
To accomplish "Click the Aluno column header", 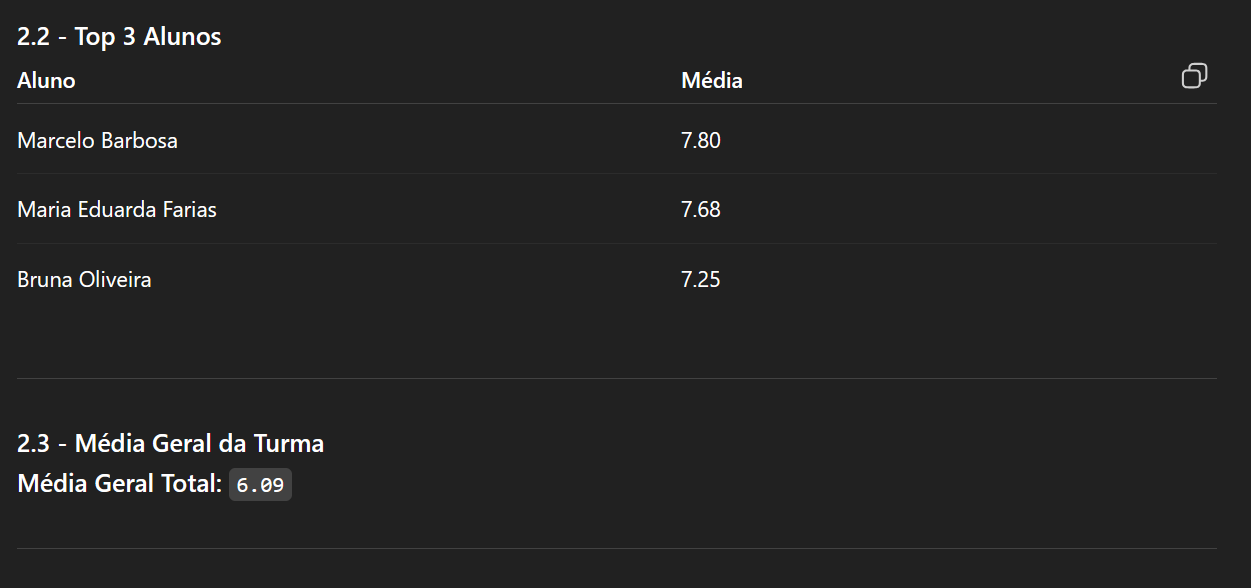I will (46, 81).
